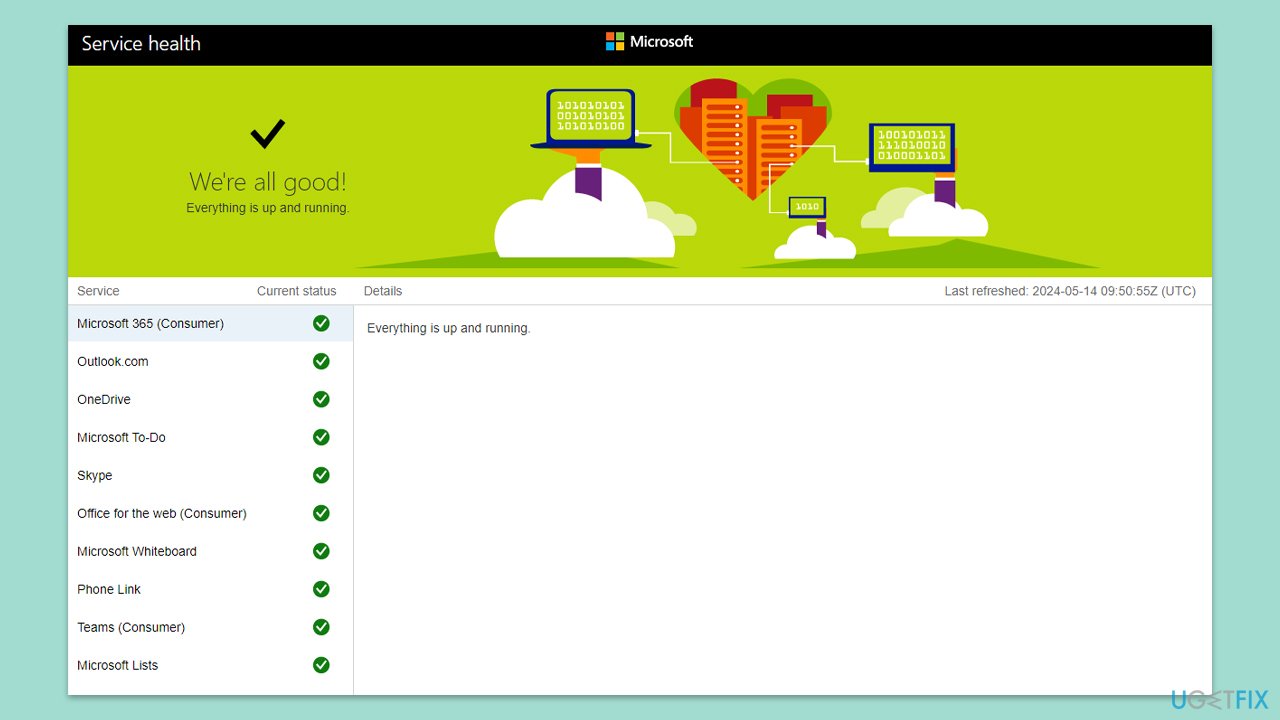Select Phone Link service row
The height and width of the screenshot is (720, 1280).
[x=210, y=589]
